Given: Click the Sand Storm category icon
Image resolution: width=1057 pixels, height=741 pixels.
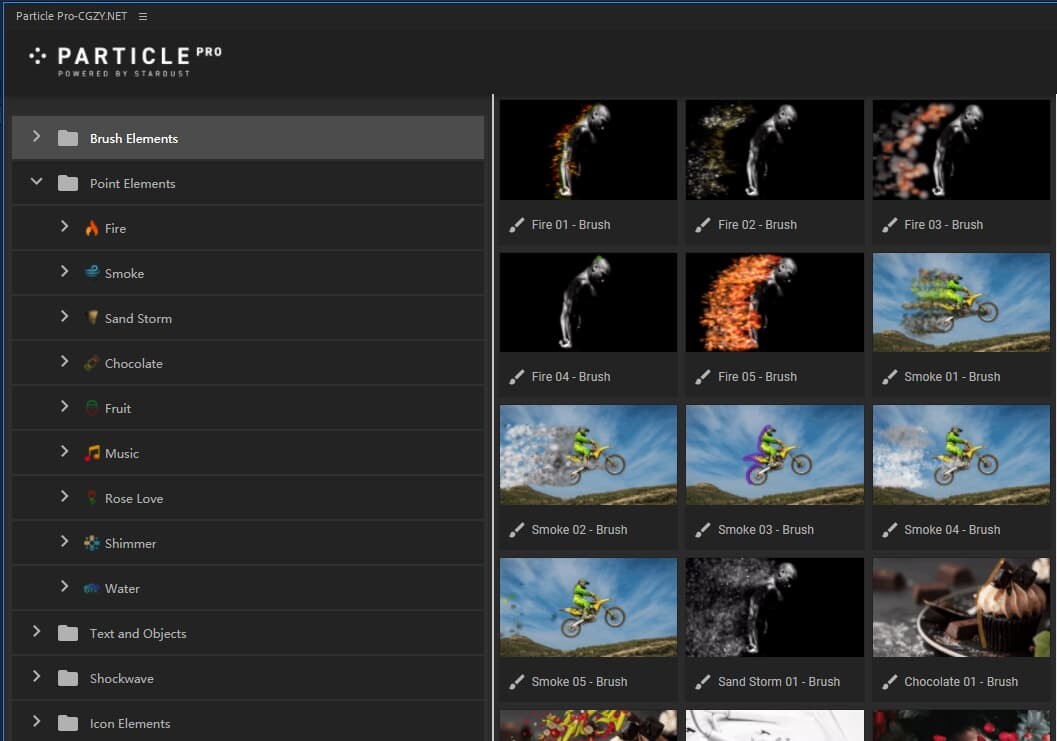Looking at the screenshot, I should pos(92,318).
